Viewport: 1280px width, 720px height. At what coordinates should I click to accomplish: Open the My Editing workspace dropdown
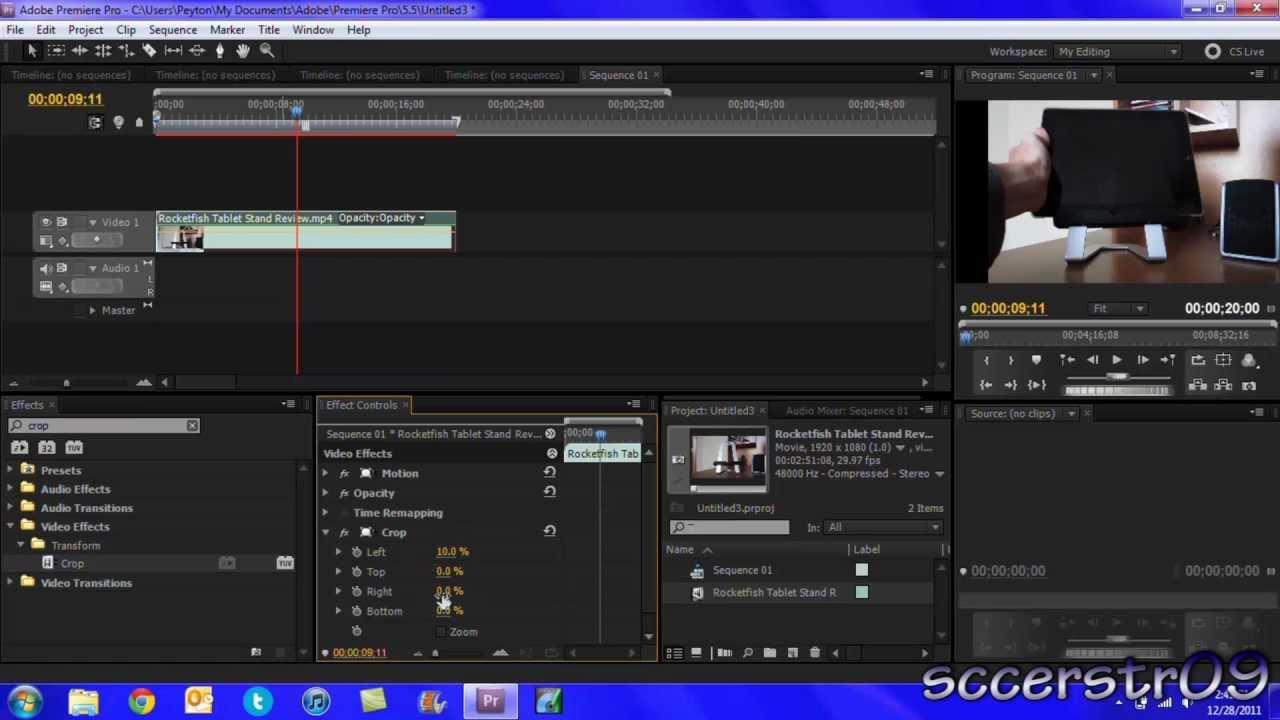click(x=1118, y=52)
